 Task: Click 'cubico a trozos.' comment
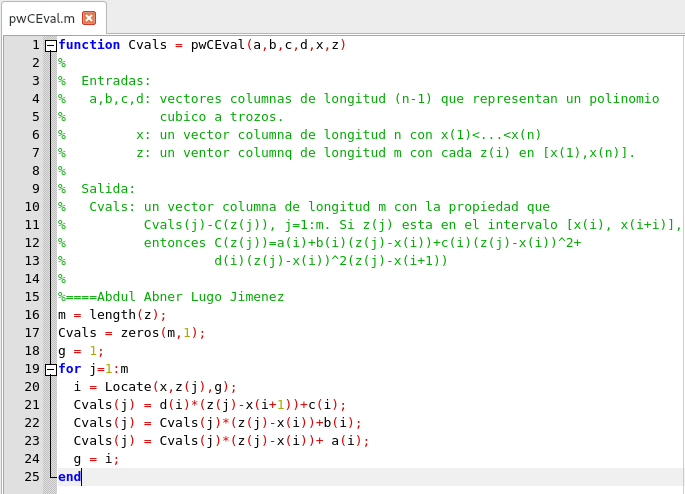click(221, 117)
